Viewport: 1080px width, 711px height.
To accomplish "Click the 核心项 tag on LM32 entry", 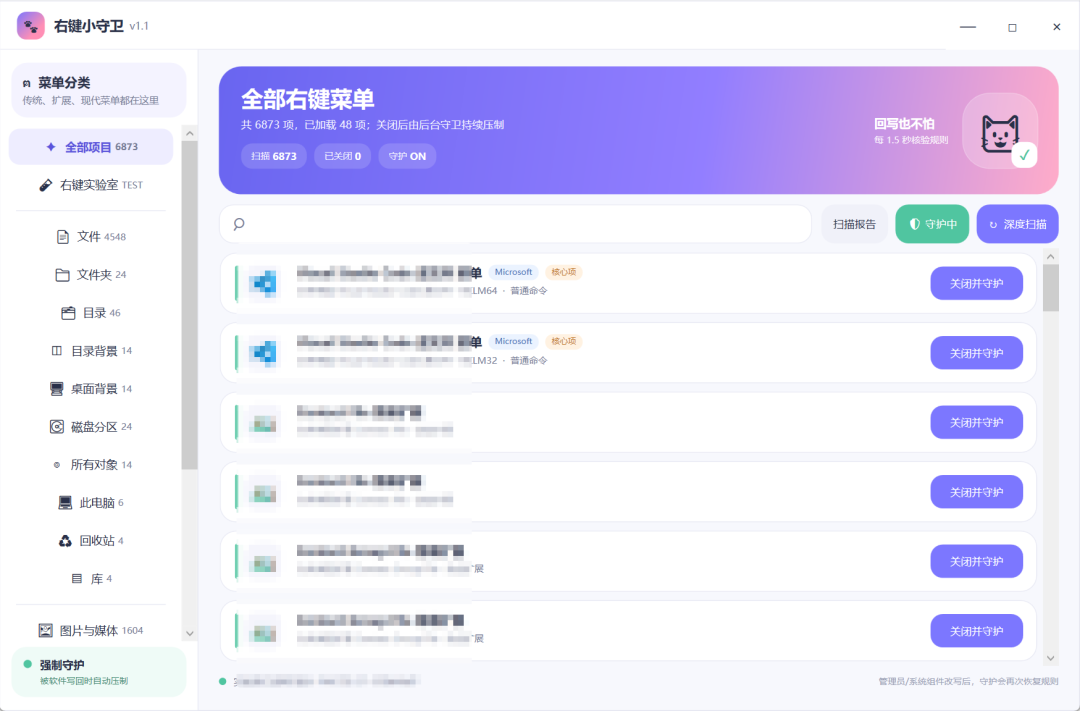I will pos(563,342).
